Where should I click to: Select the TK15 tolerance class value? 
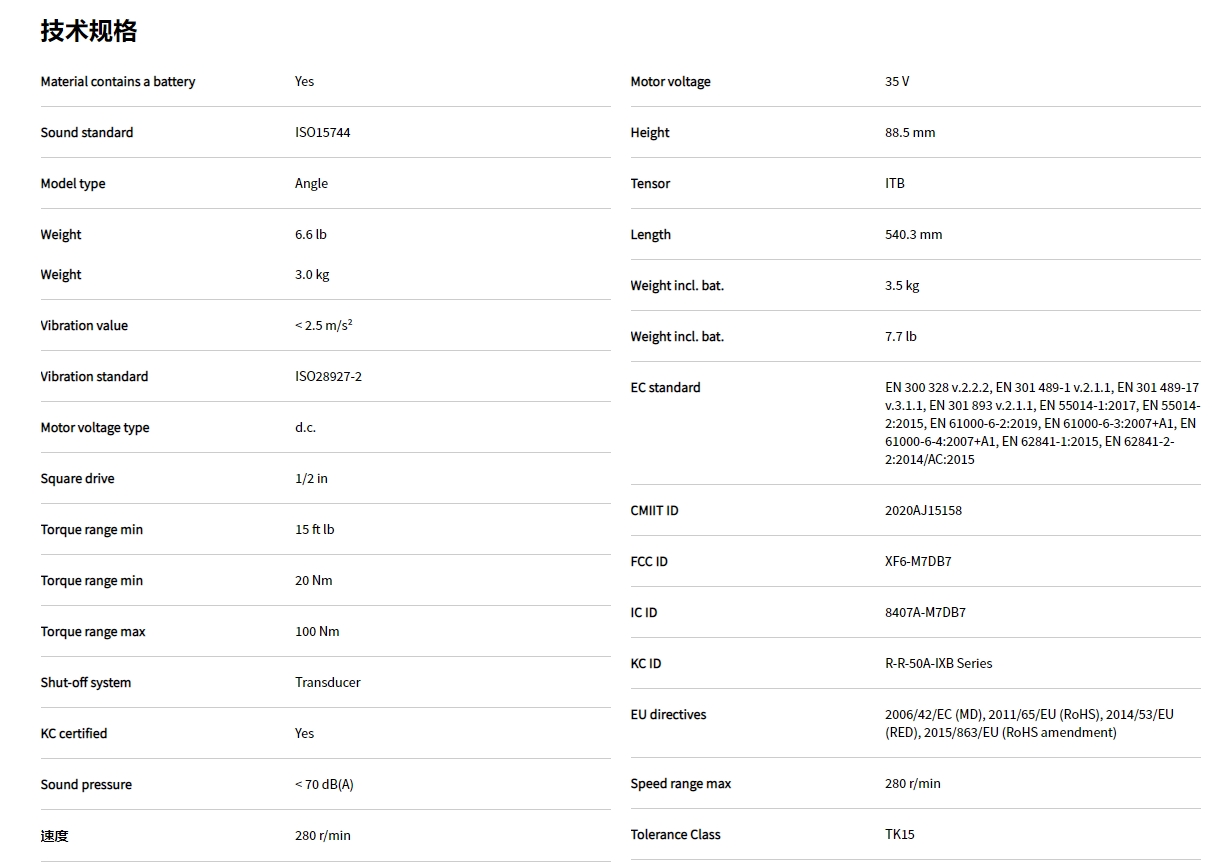899,835
